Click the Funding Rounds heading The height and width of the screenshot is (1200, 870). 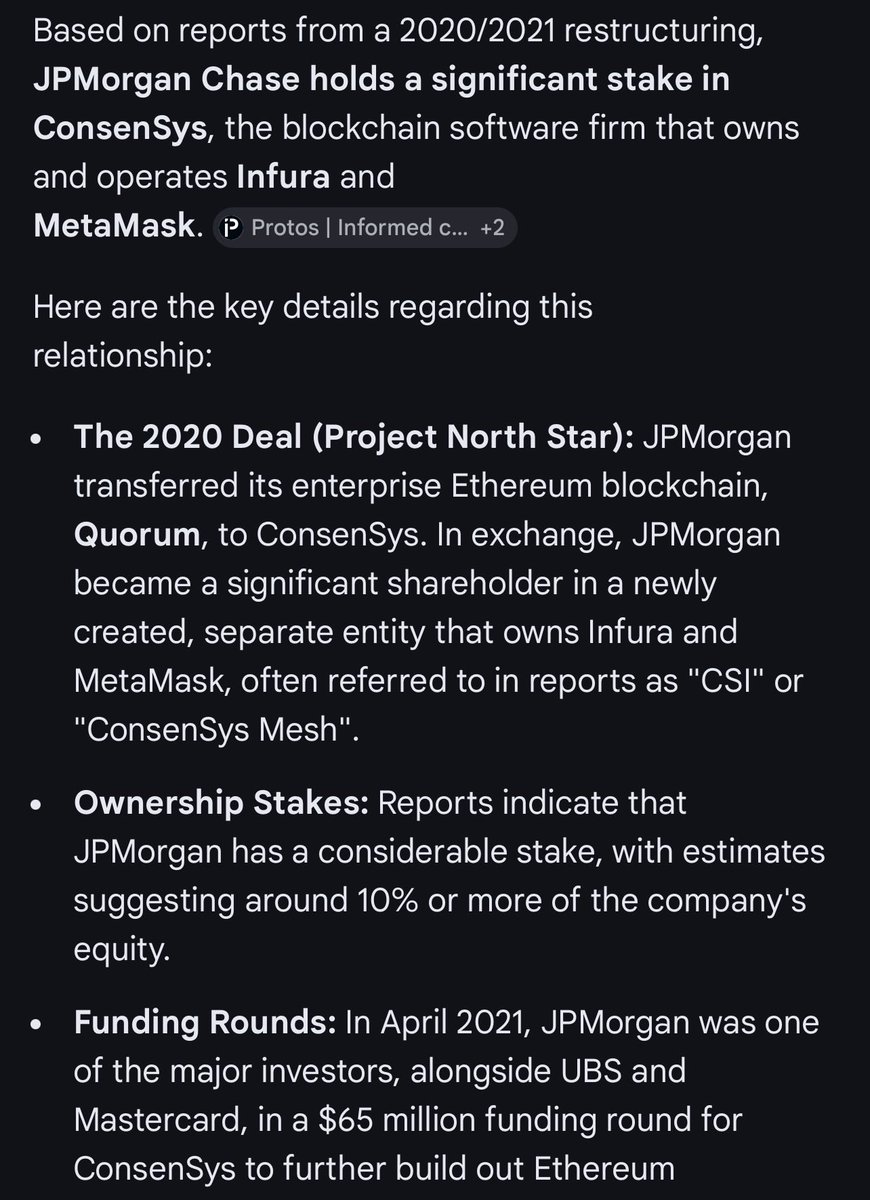point(208,1022)
